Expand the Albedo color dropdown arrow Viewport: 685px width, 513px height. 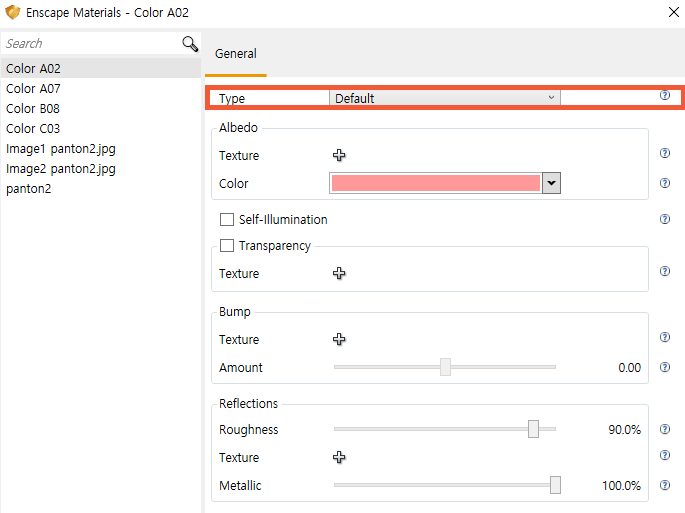pos(550,183)
